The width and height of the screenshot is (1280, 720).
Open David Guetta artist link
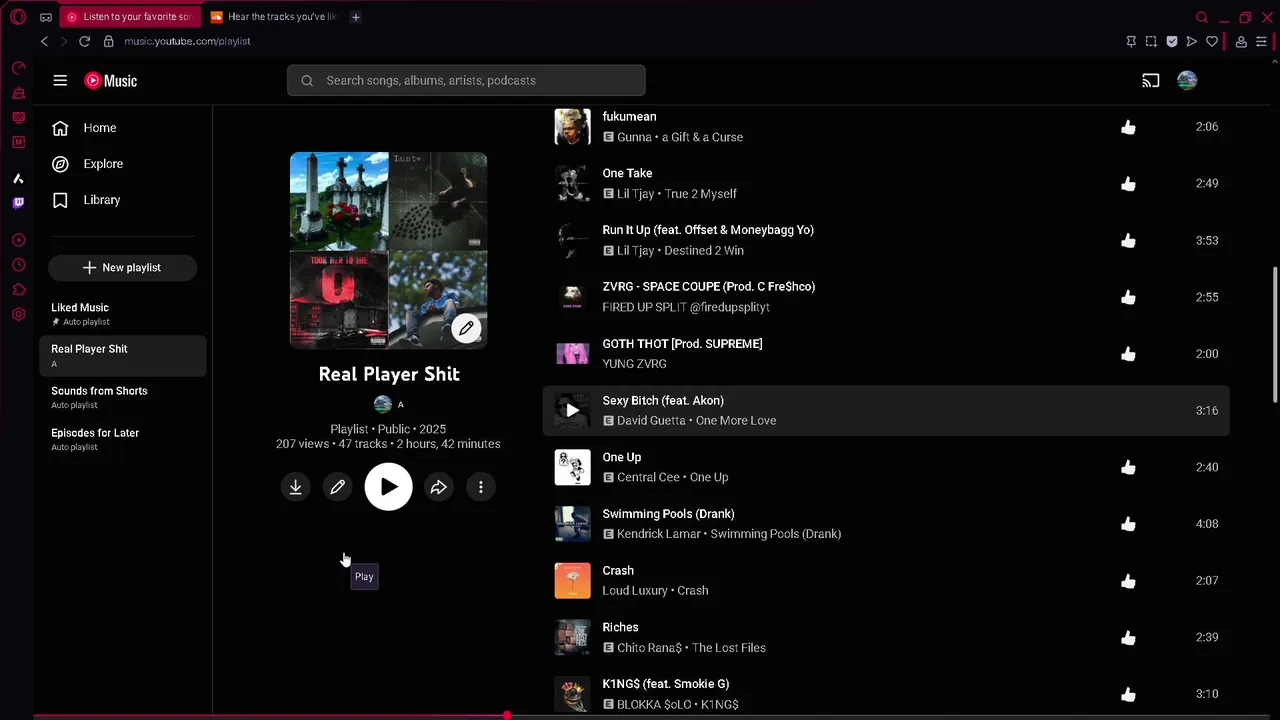[651, 421]
